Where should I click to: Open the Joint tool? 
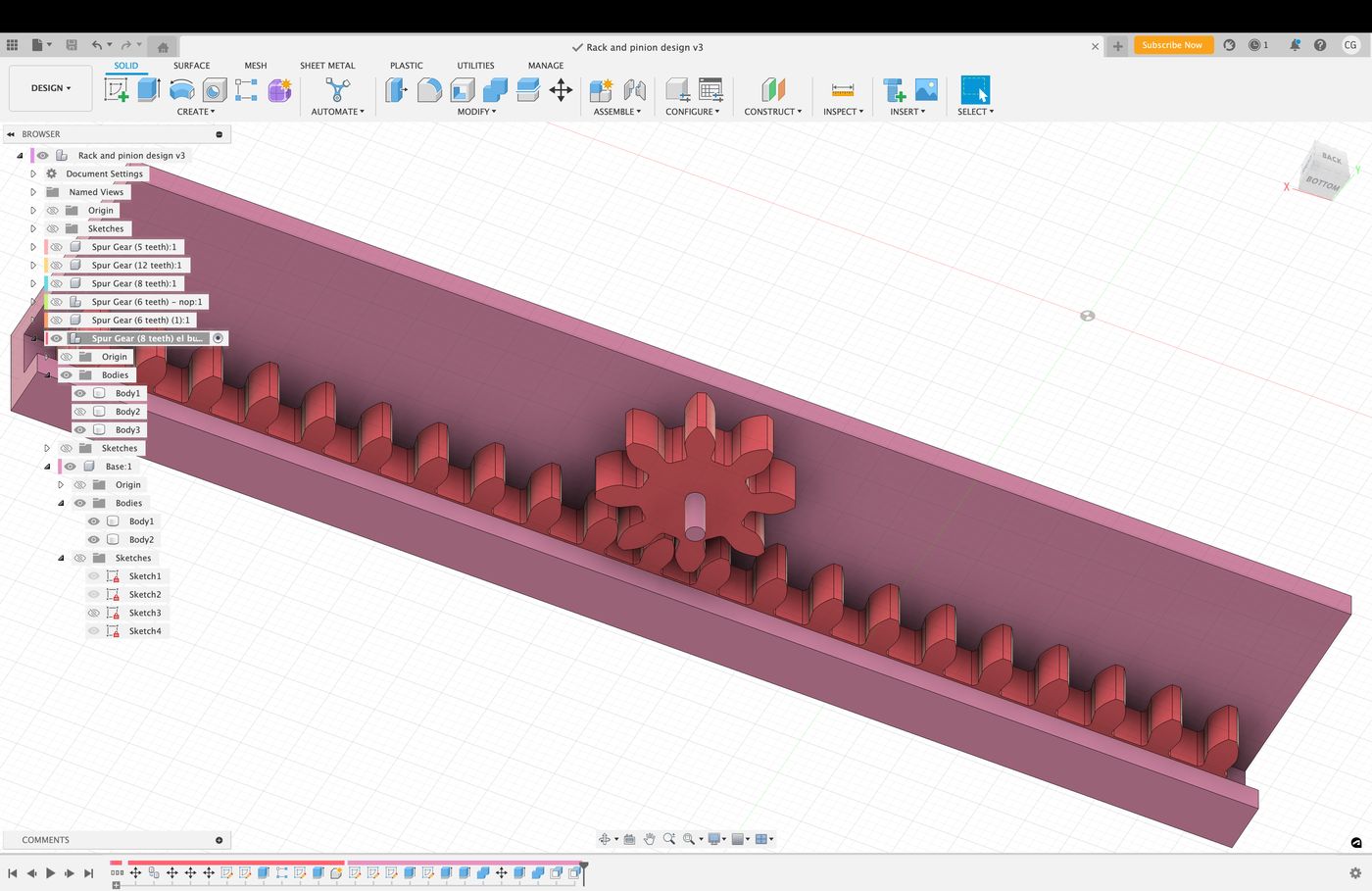(634, 90)
